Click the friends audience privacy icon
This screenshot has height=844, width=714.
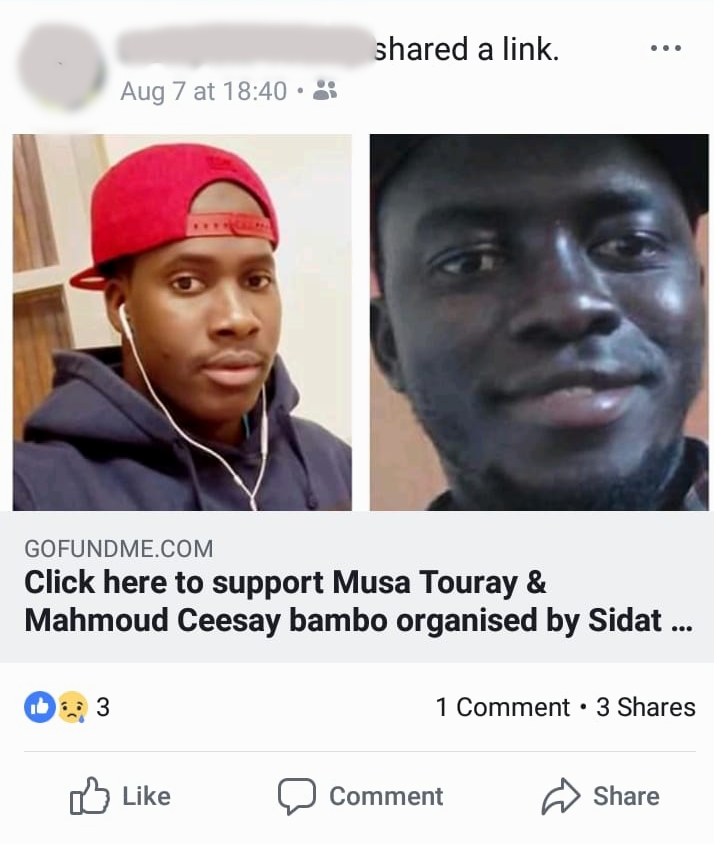pos(325,90)
